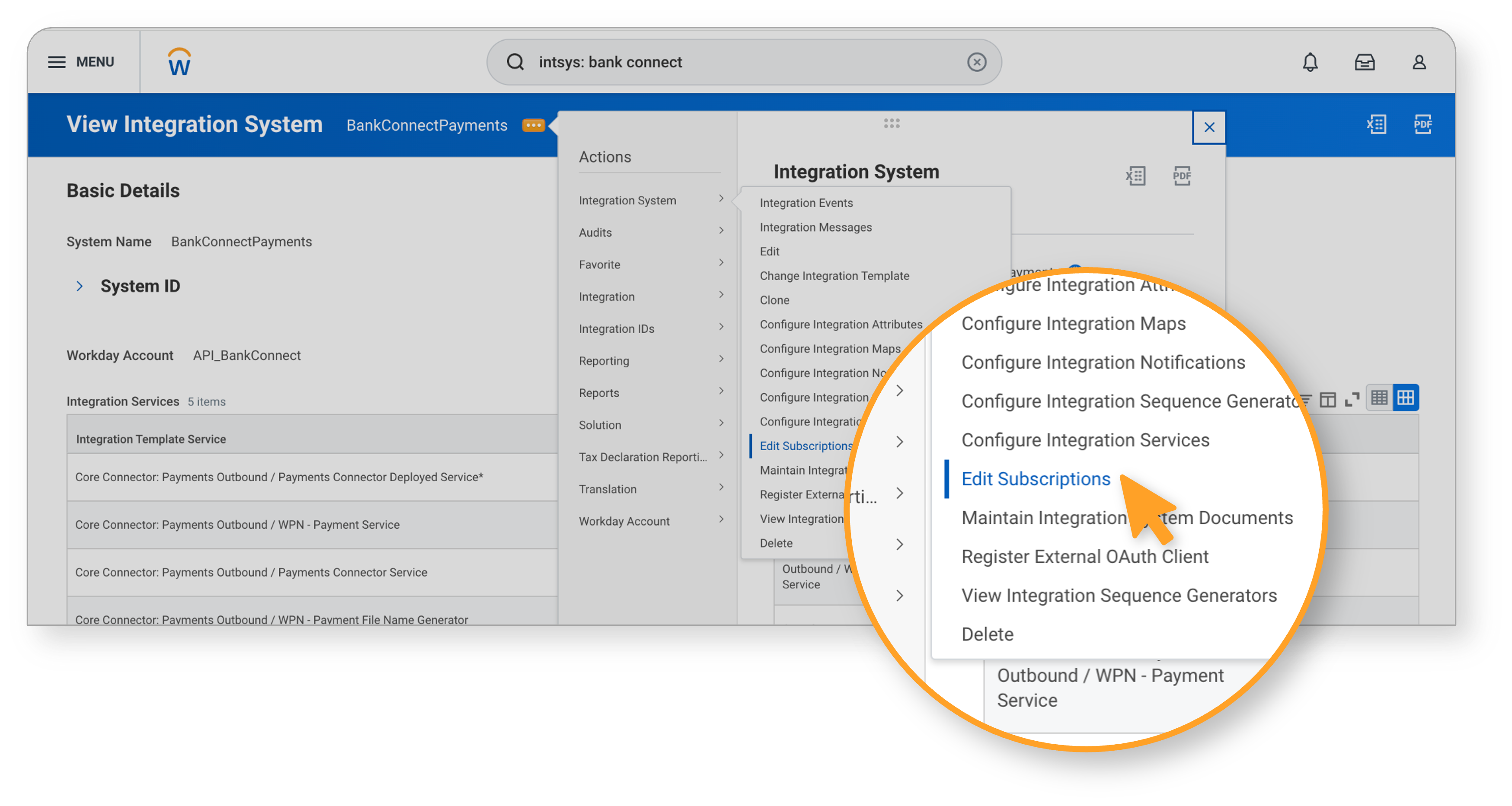
Task: Open API_BankConnect Workday Account link
Action: [246, 356]
